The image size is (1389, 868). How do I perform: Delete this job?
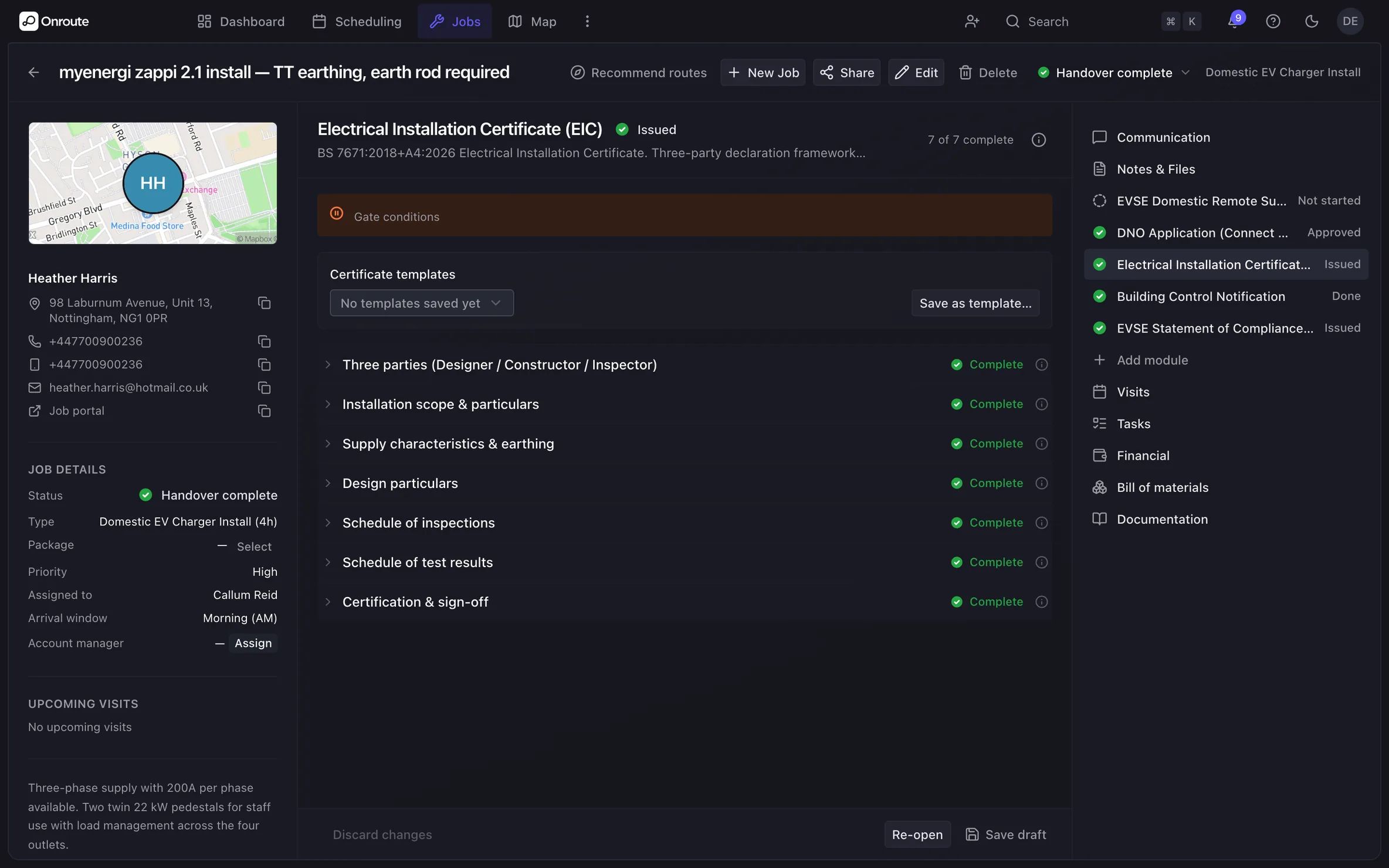click(x=988, y=73)
